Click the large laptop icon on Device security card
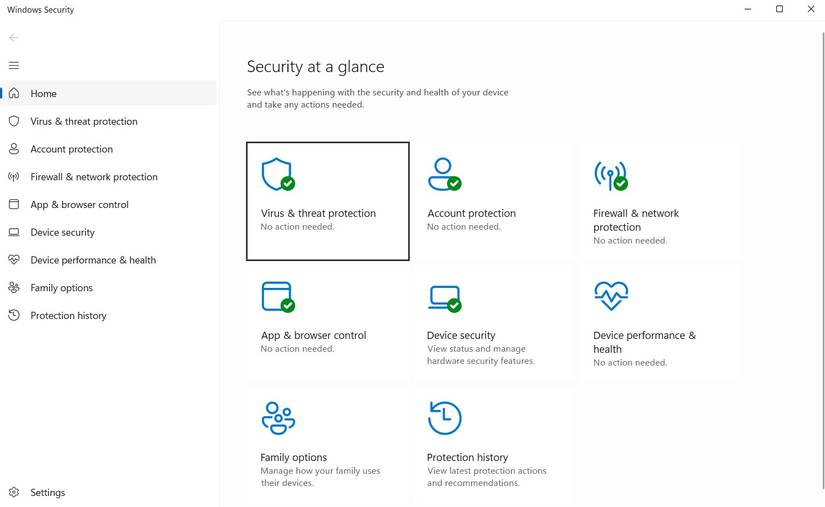The height and width of the screenshot is (507, 825). coord(444,298)
